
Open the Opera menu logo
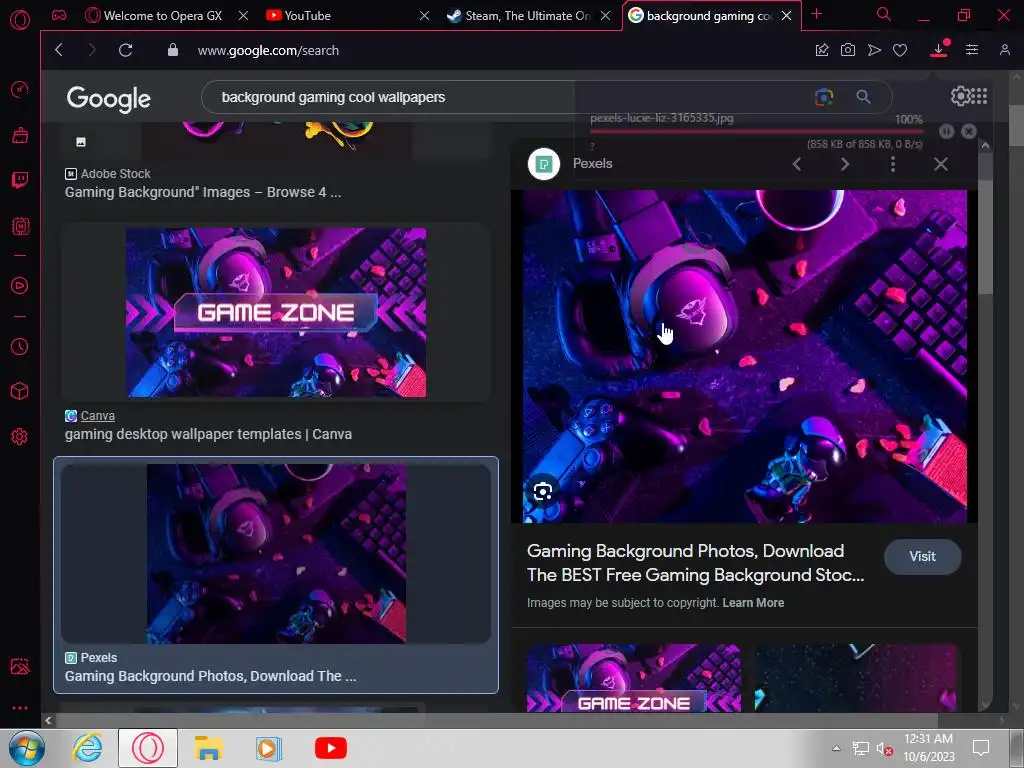tap(20, 20)
